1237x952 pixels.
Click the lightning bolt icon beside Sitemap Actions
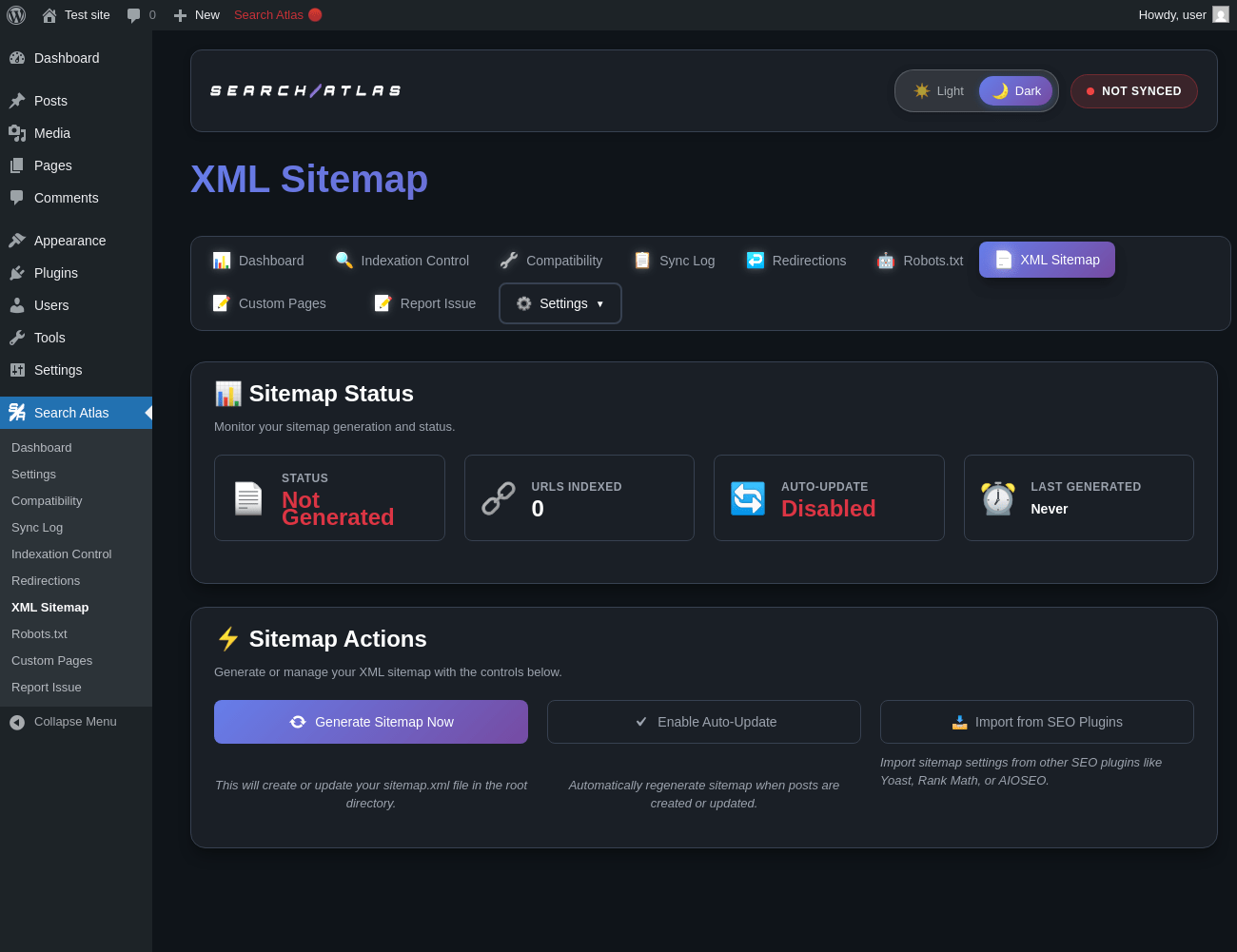(228, 639)
